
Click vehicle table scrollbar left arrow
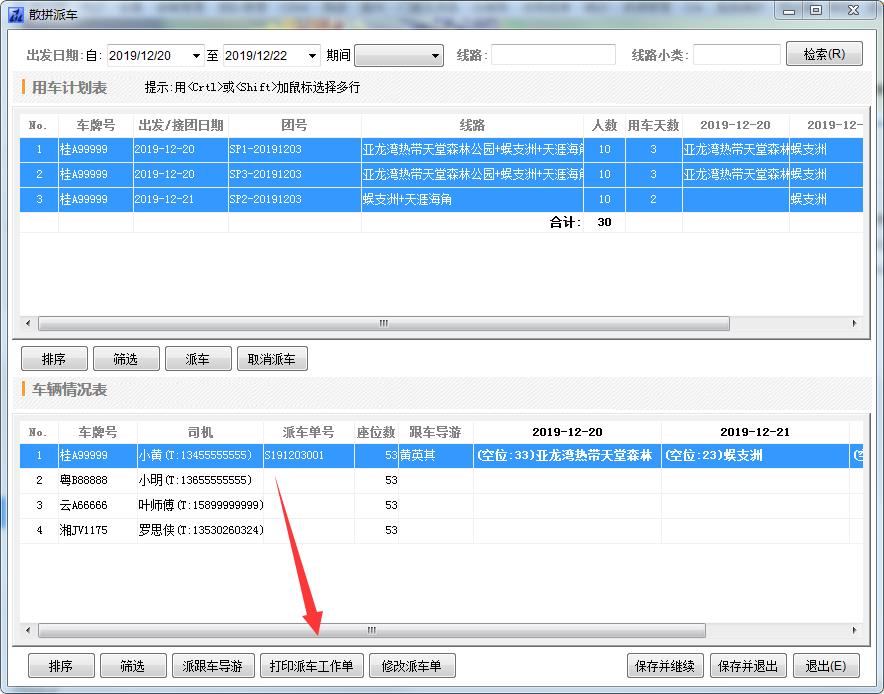28,630
